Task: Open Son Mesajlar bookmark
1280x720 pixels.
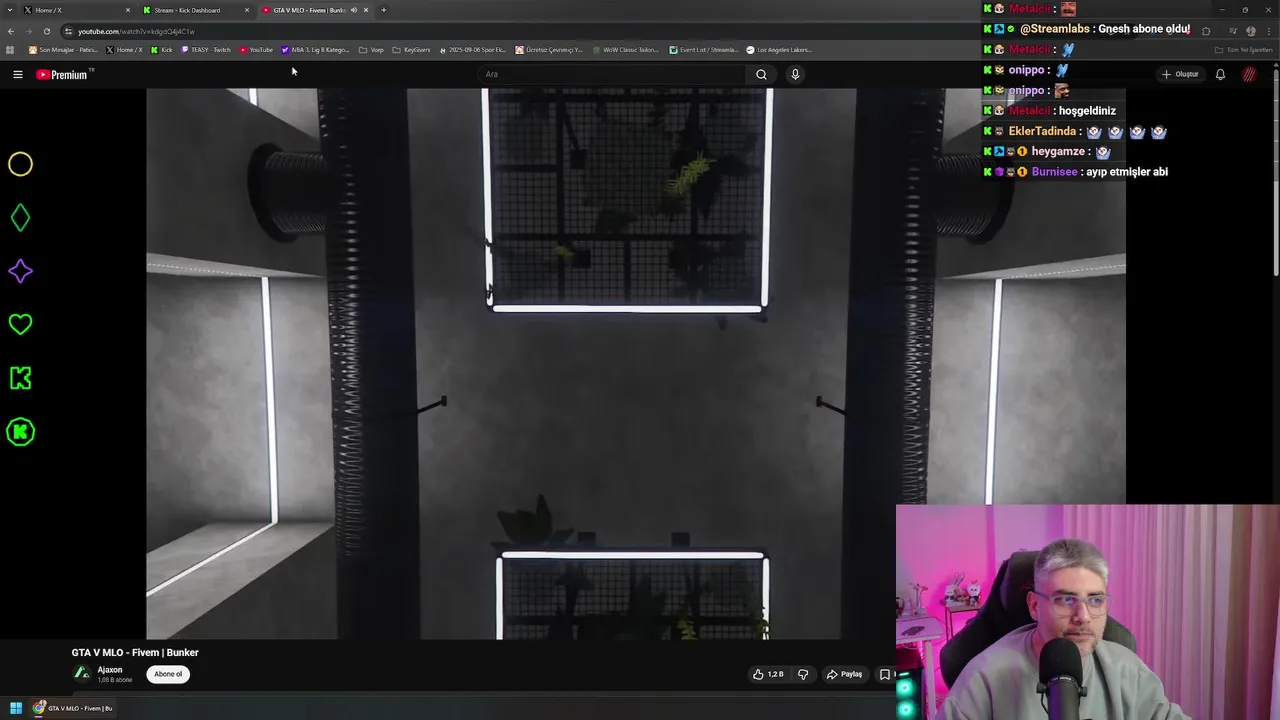Action: coord(63,50)
